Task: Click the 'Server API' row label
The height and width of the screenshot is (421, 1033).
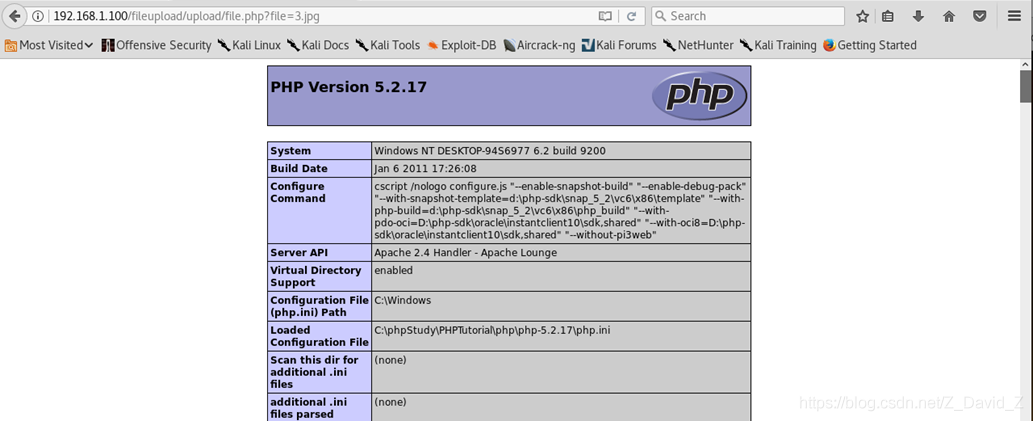Action: [x=298, y=252]
